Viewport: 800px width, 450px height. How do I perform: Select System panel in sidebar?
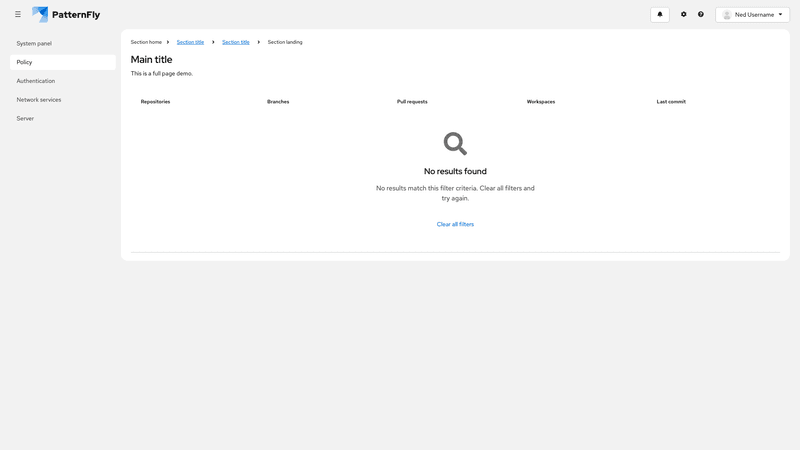point(34,44)
